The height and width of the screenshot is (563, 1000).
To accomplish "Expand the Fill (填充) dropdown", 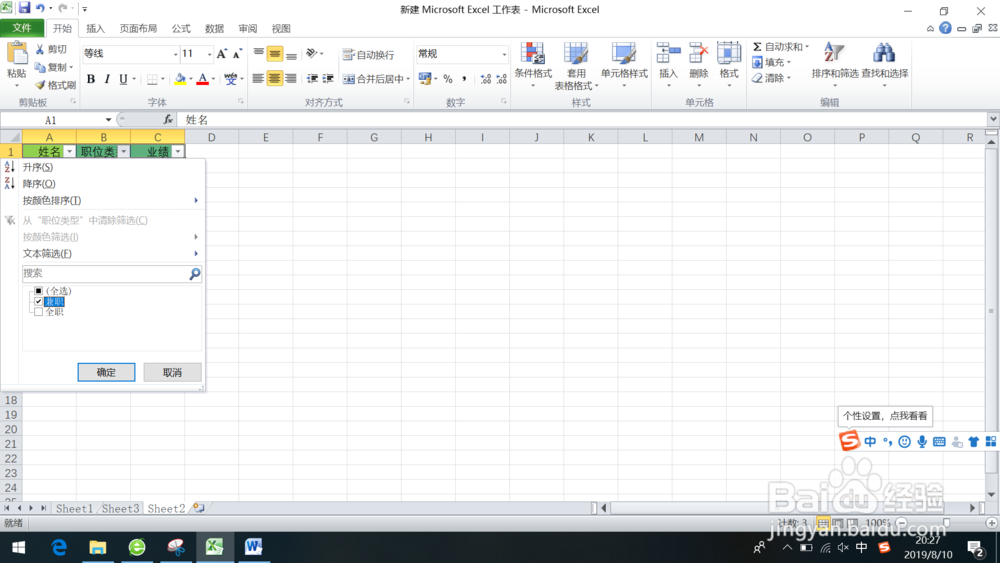I will click(x=788, y=62).
